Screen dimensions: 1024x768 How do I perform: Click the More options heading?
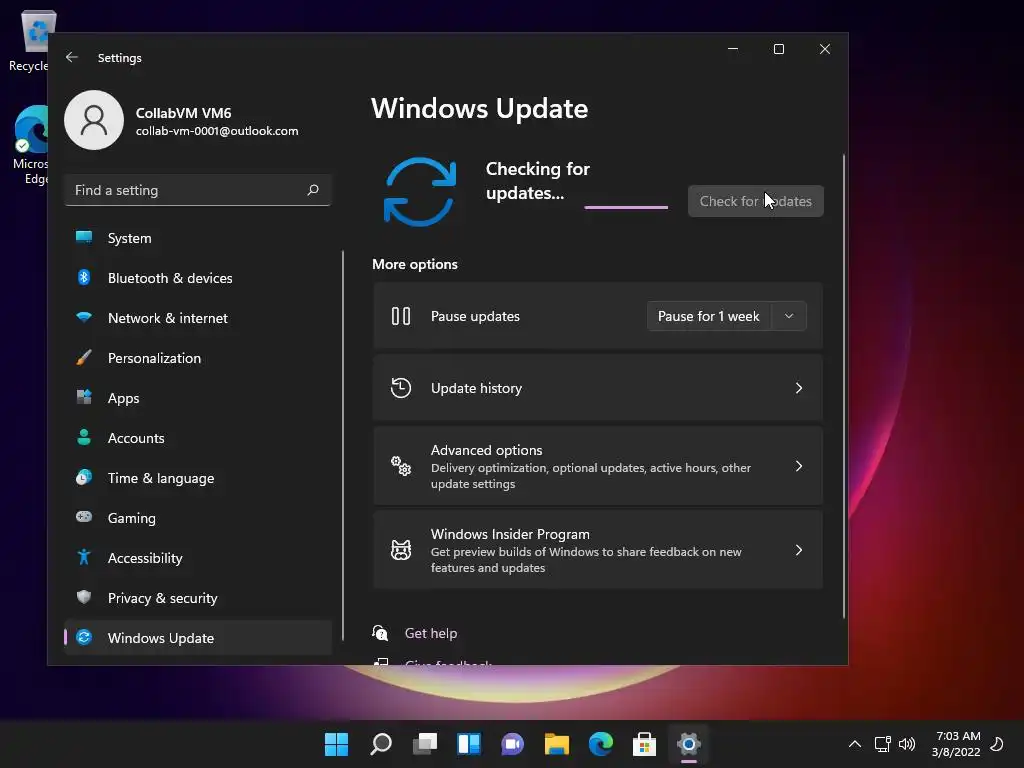coord(415,264)
